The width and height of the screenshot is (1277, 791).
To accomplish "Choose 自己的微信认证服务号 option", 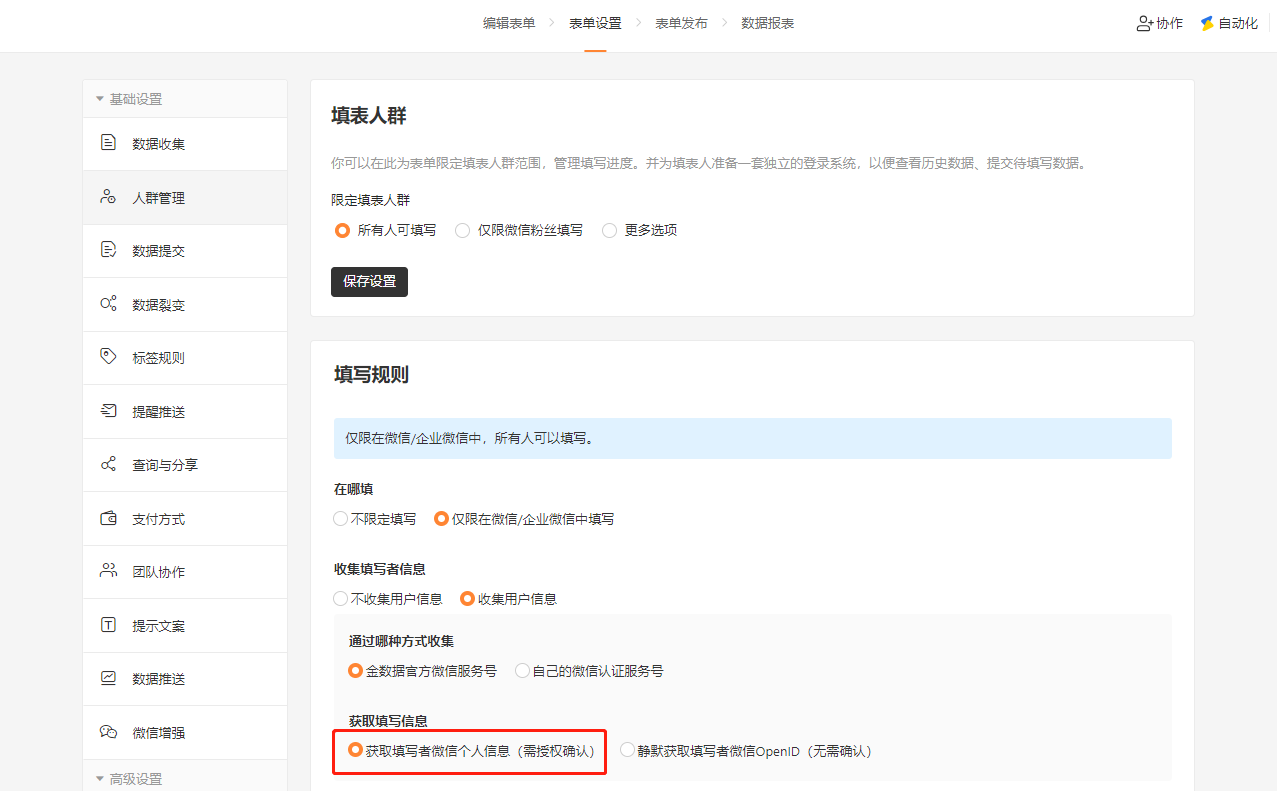I will click(522, 671).
